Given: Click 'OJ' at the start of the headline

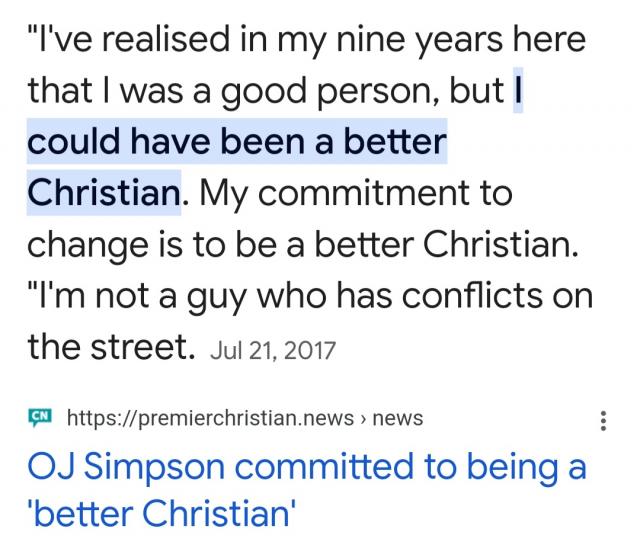Looking at the screenshot, I should point(52,467).
